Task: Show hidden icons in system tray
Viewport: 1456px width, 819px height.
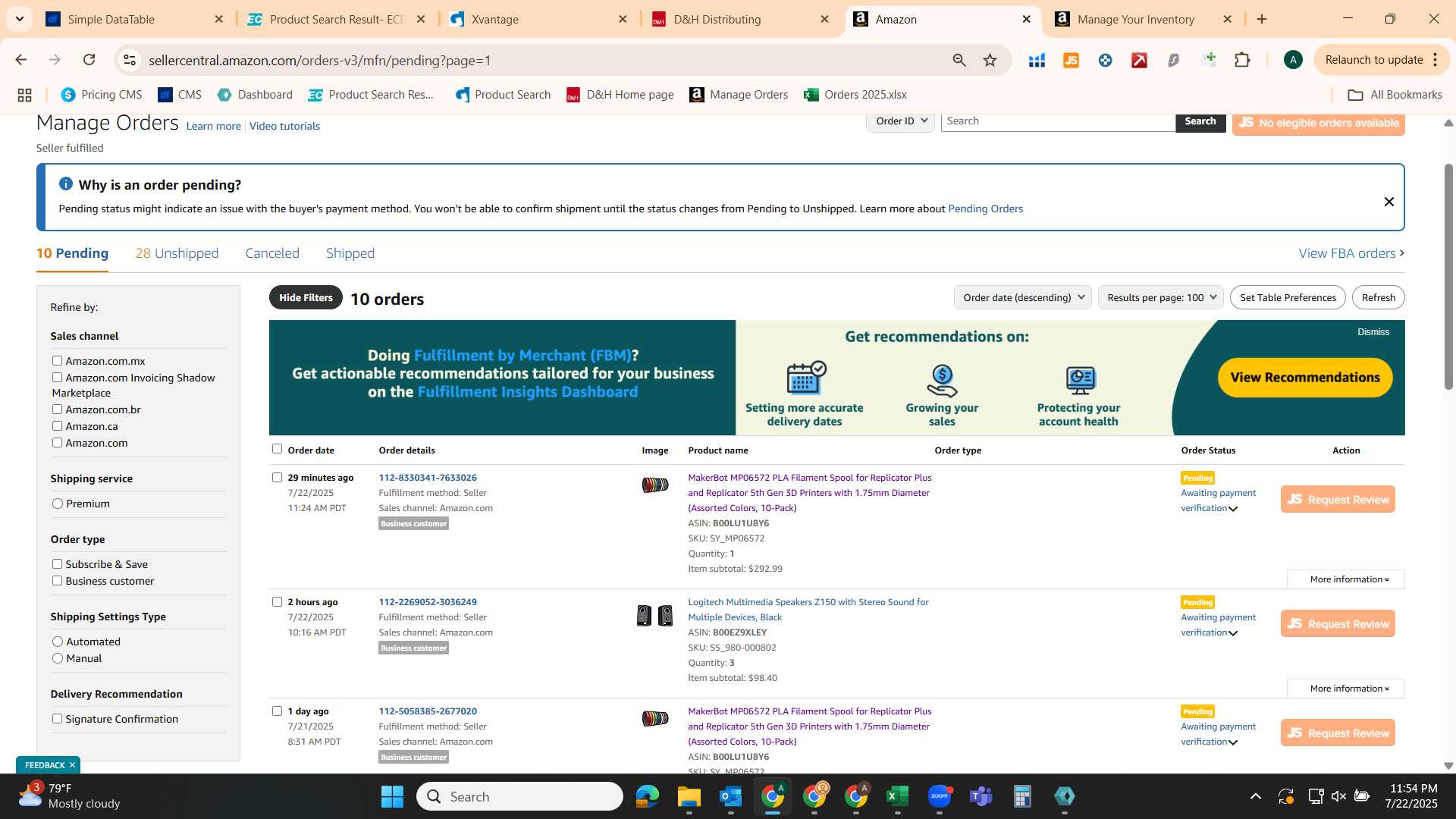Action: tap(1256, 796)
